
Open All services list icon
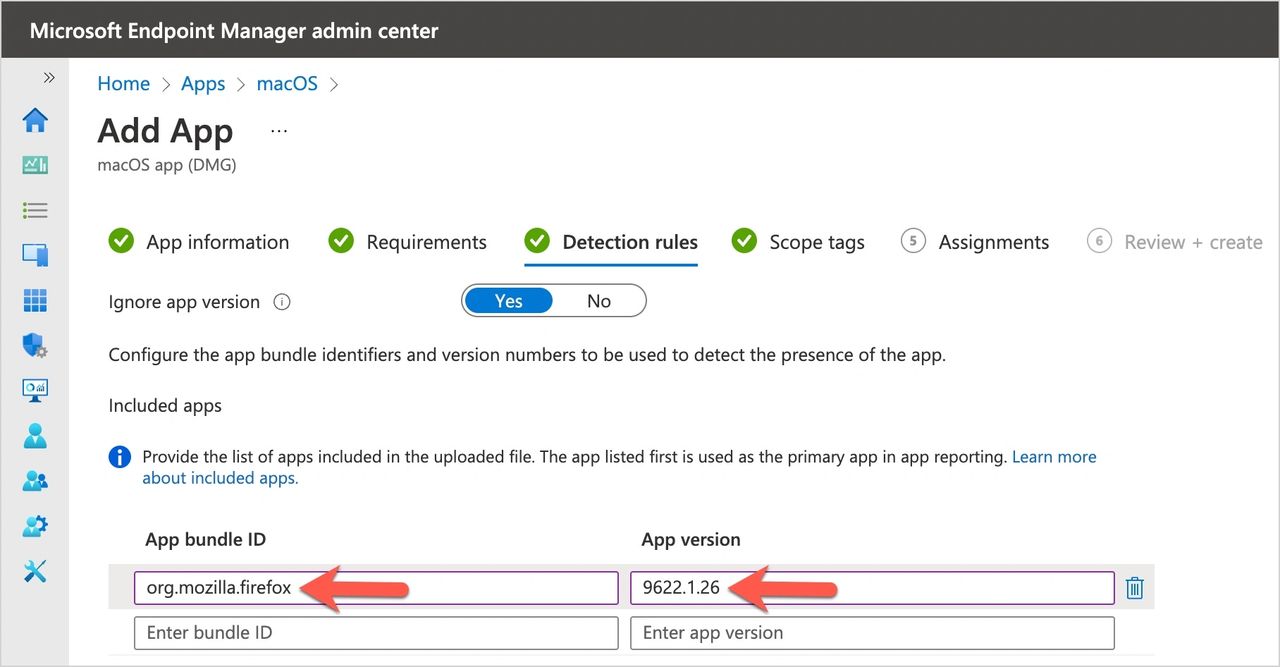tap(35, 211)
